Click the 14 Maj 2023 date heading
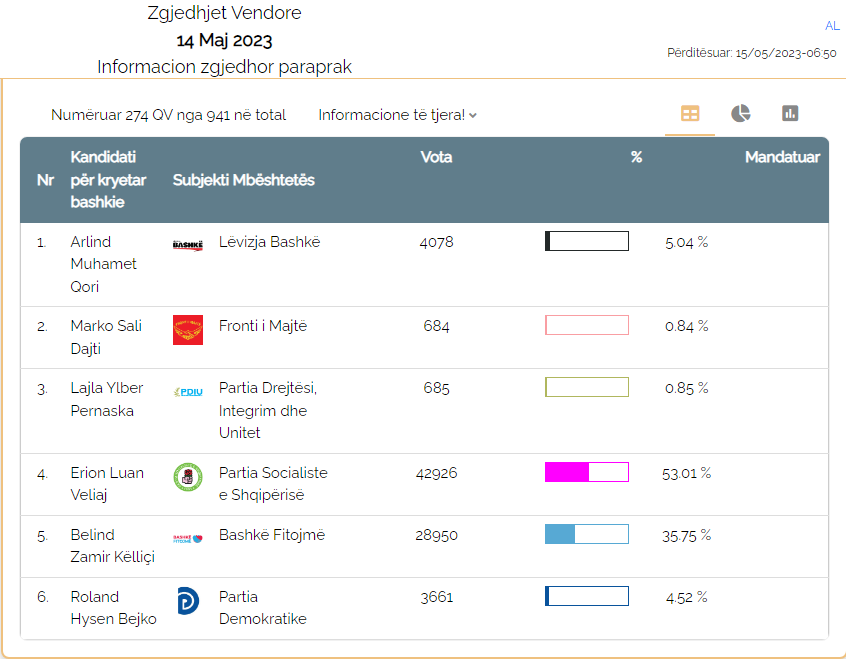846x659 pixels. pos(224,40)
